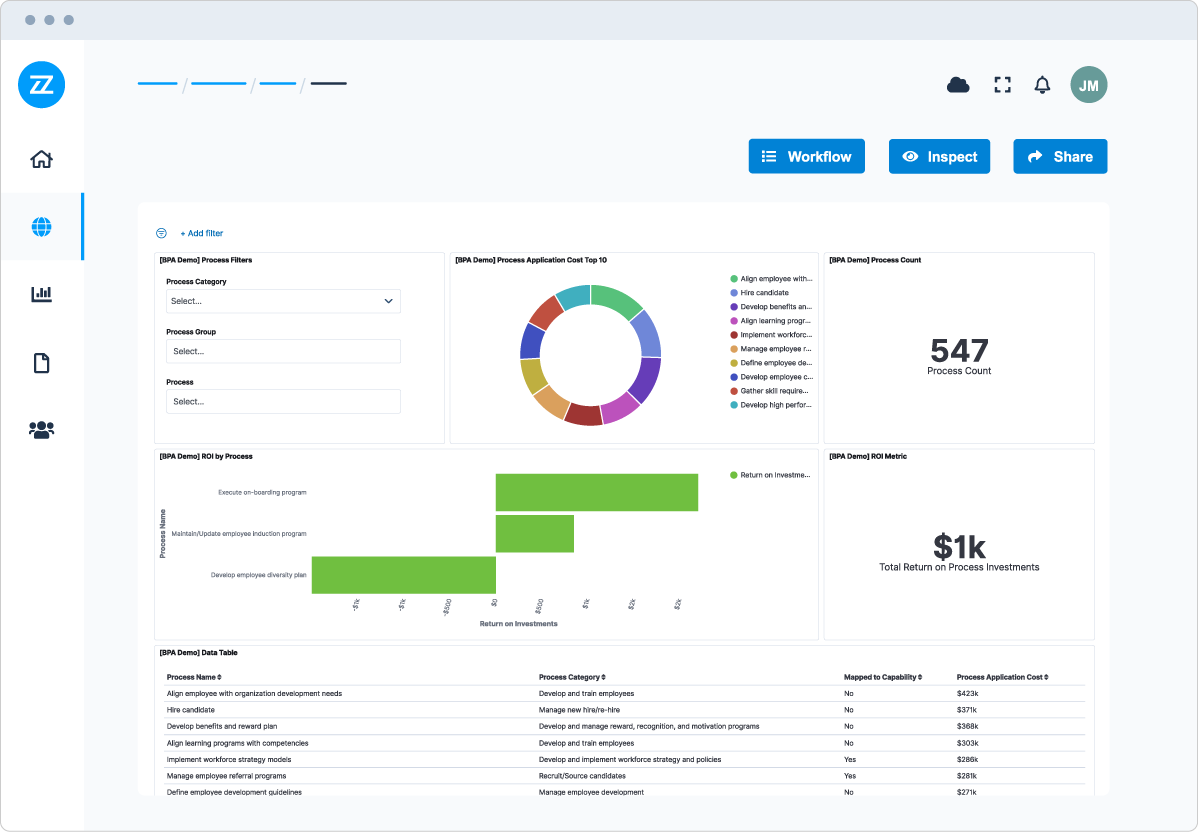Expand the Process Category dropdown
This screenshot has width=1198, height=832.
(x=283, y=301)
